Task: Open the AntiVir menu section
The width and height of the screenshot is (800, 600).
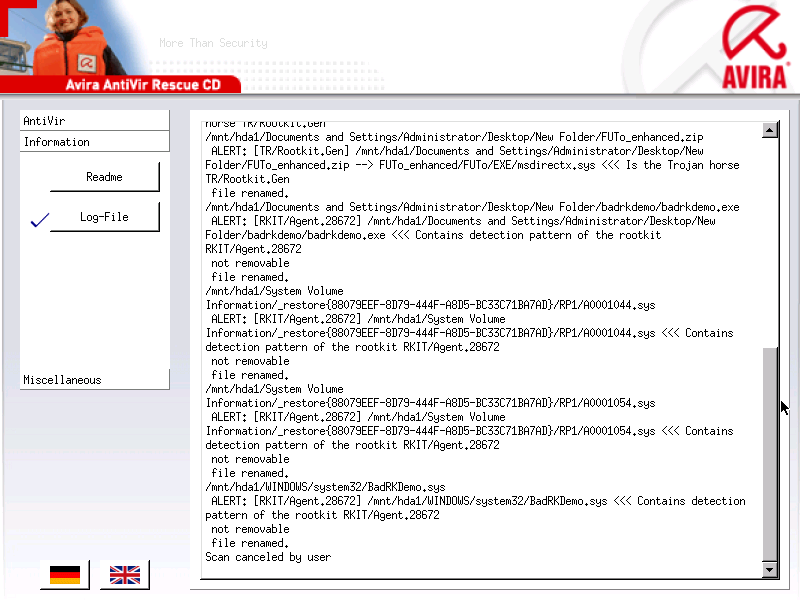Action: coord(94,120)
